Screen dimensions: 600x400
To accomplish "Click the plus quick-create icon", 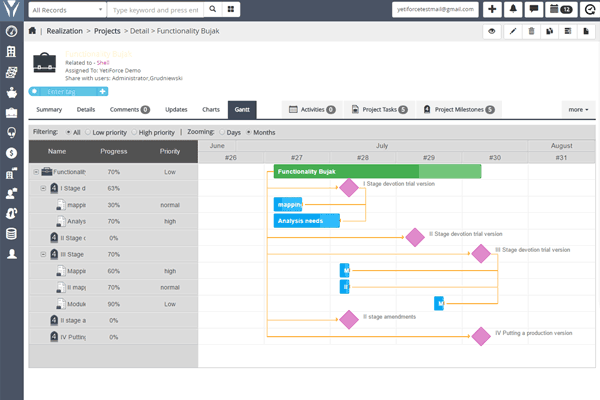I will coord(493,9).
